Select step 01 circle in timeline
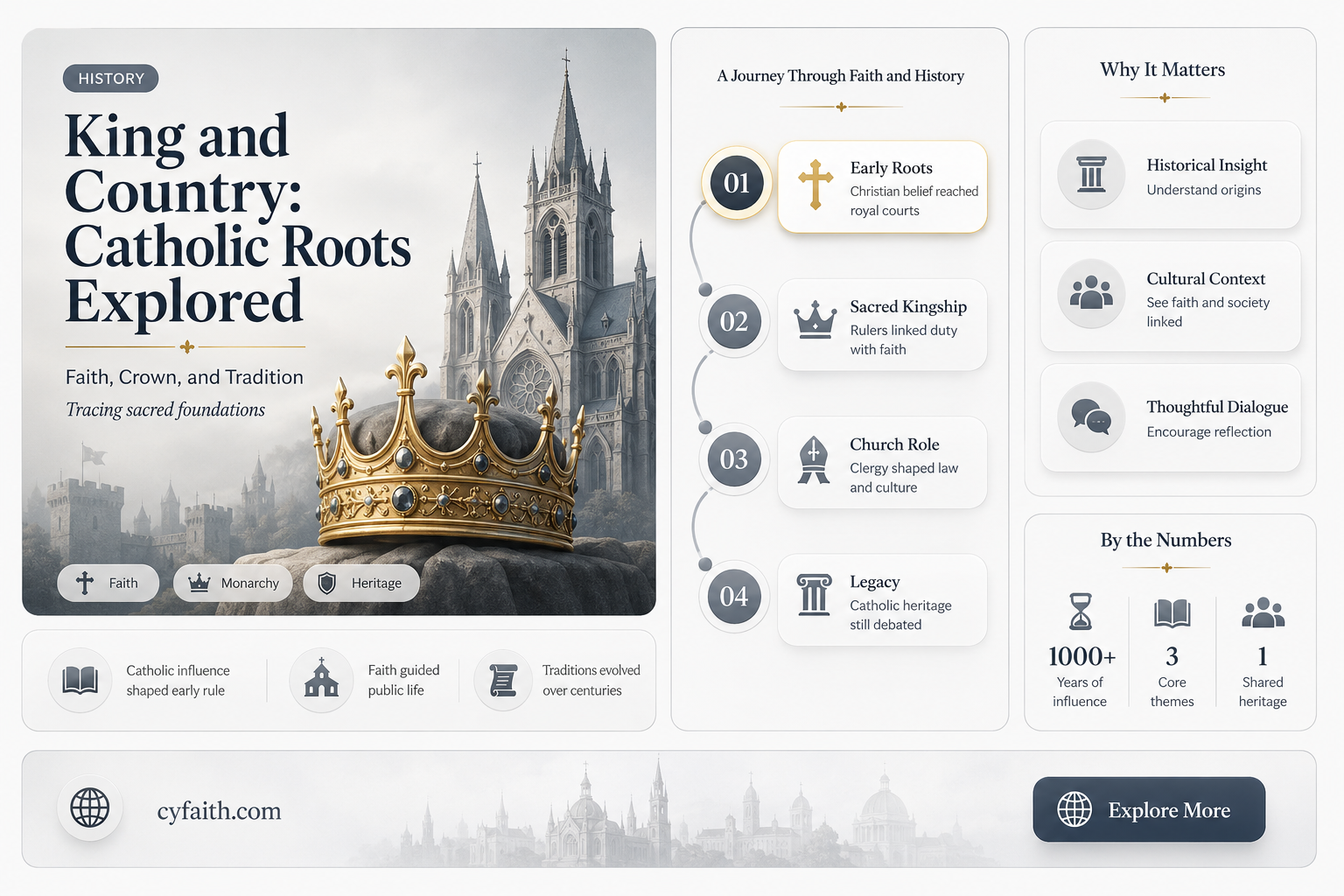The width and height of the screenshot is (1344, 896). pos(737,183)
